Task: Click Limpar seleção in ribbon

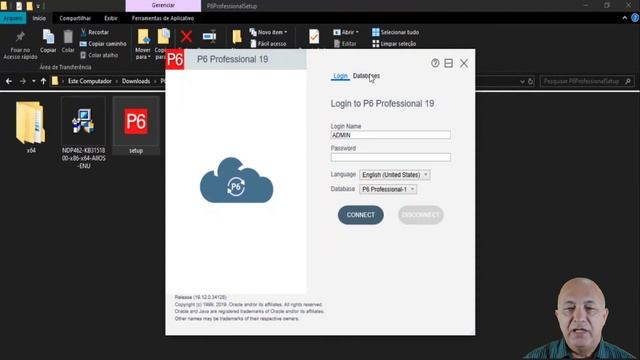Action: point(394,43)
